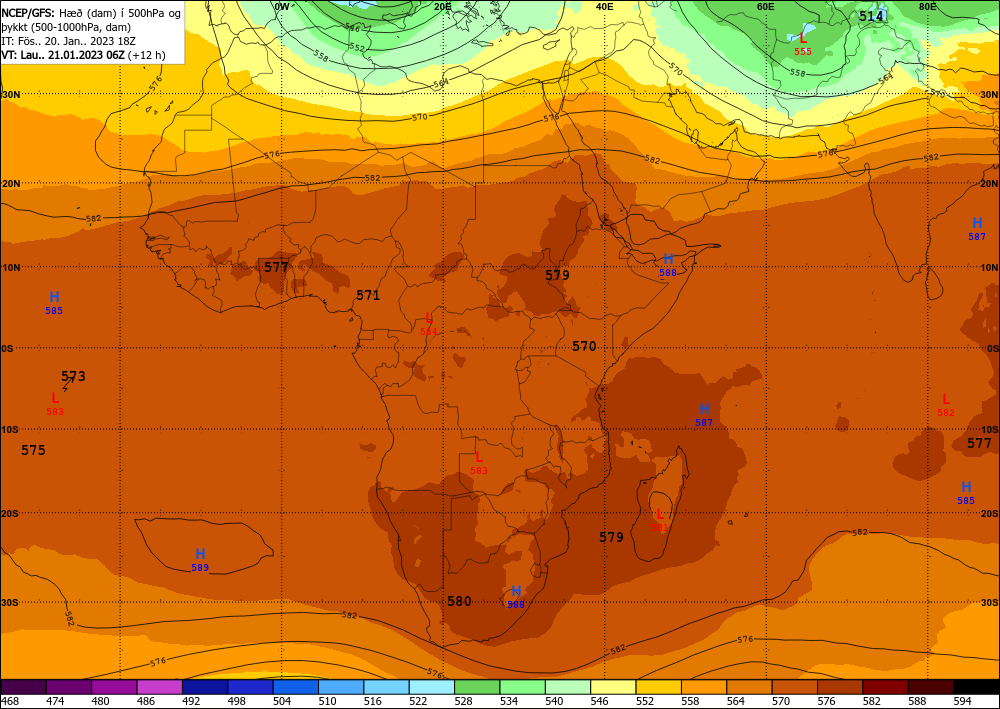The image size is (1000, 709).
Task: Click the blue H 588 near Horn of Africa
Action: click(668, 264)
